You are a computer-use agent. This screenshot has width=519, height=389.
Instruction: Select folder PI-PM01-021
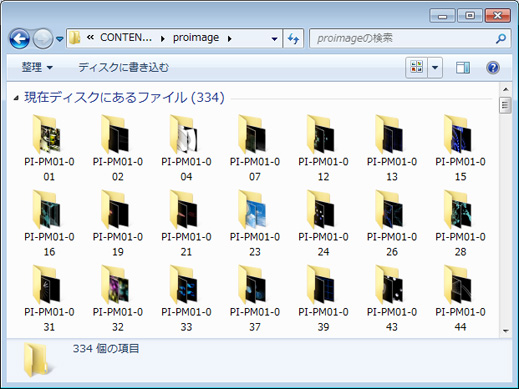click(x=186, y=223)
